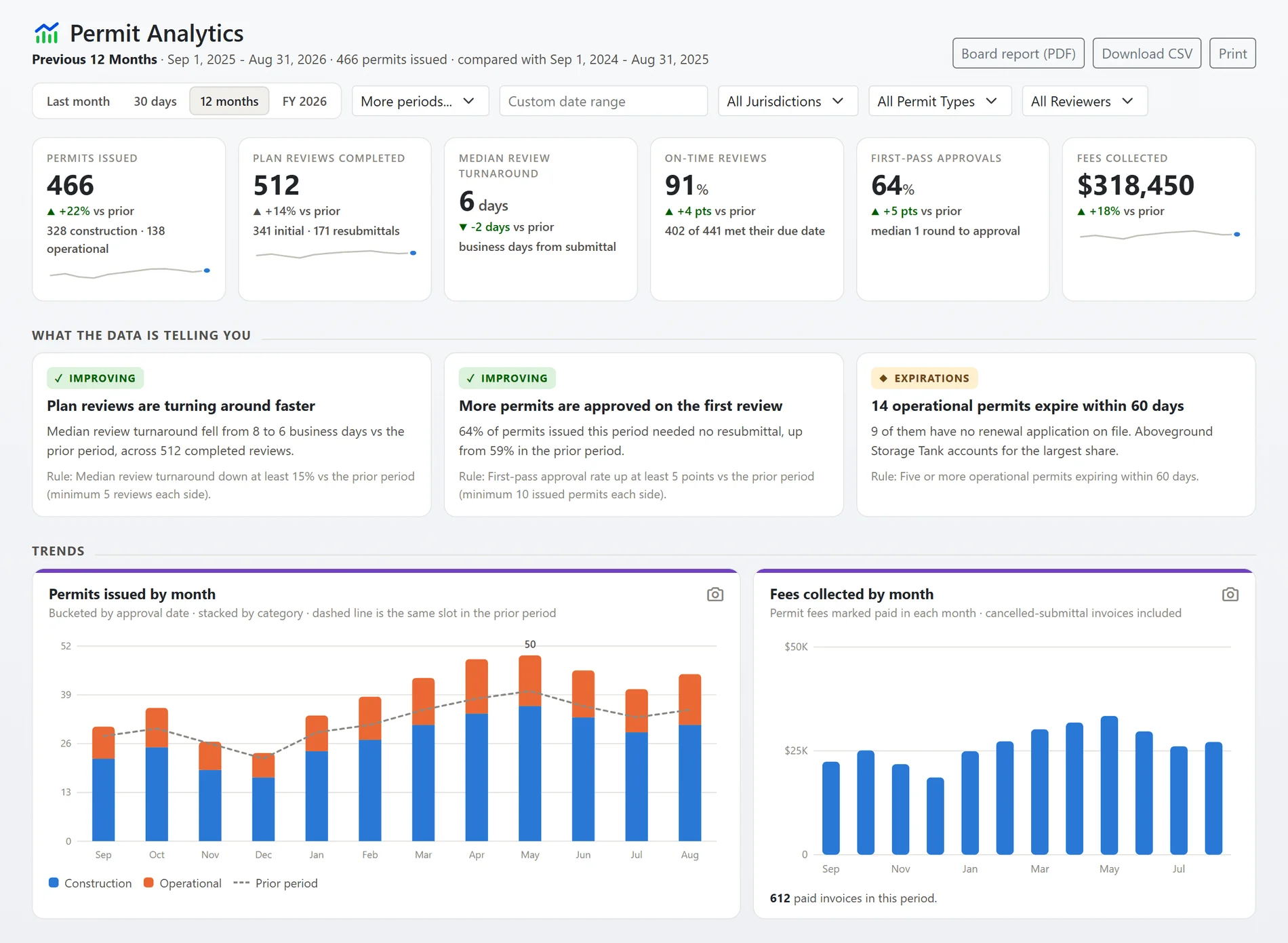Click the Custom date range field

[603, 101]
